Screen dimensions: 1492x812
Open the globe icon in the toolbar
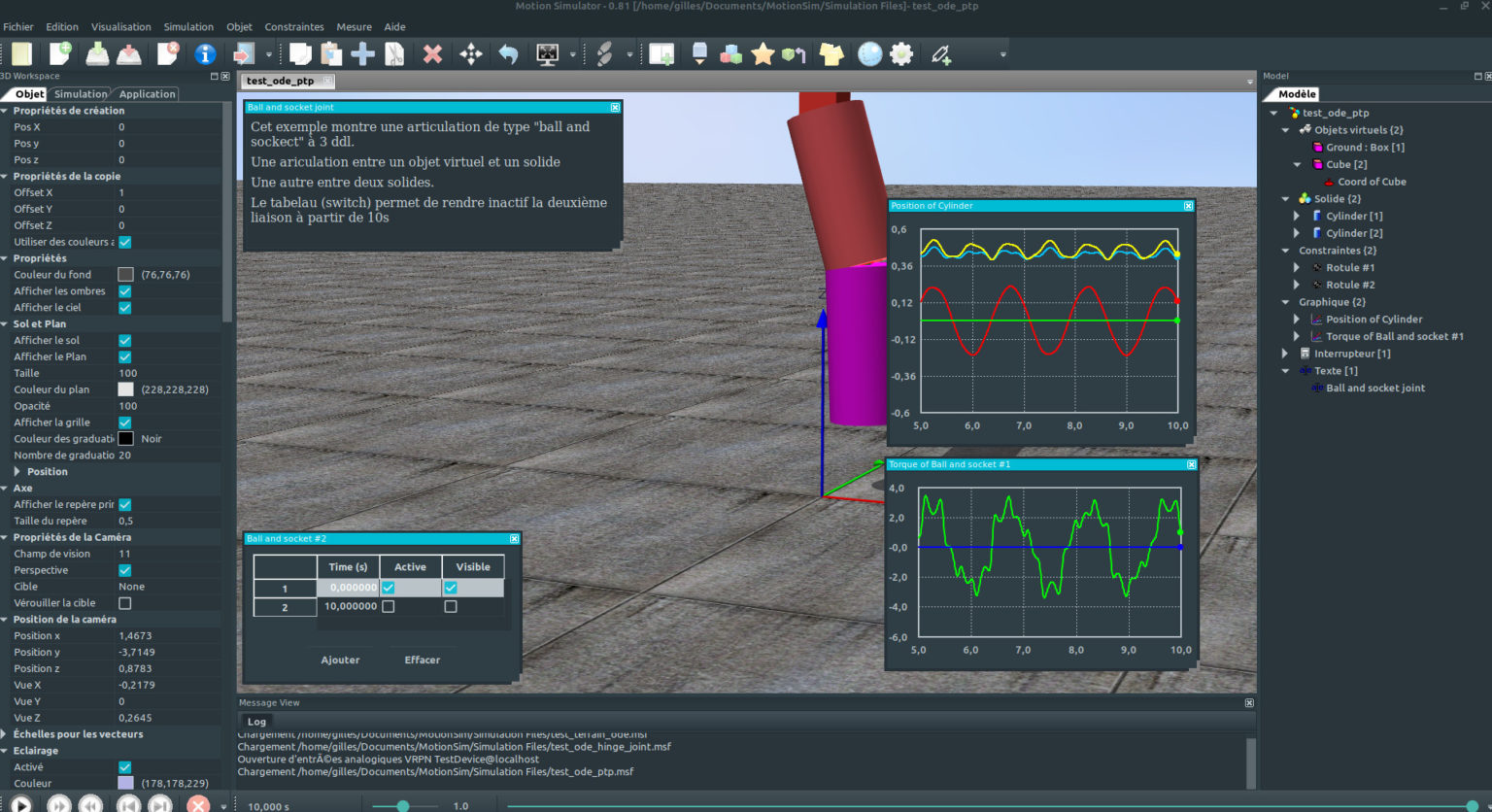pos(865,54)
